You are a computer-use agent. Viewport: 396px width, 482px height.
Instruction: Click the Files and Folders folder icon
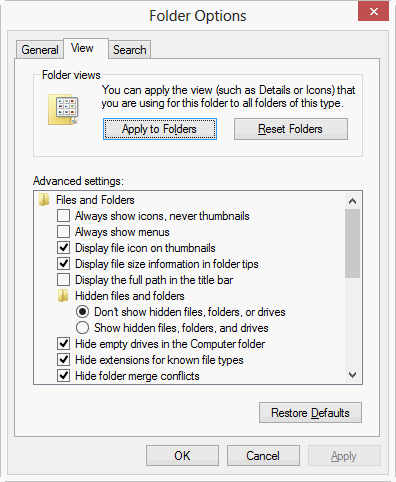(x=44, y=200)
